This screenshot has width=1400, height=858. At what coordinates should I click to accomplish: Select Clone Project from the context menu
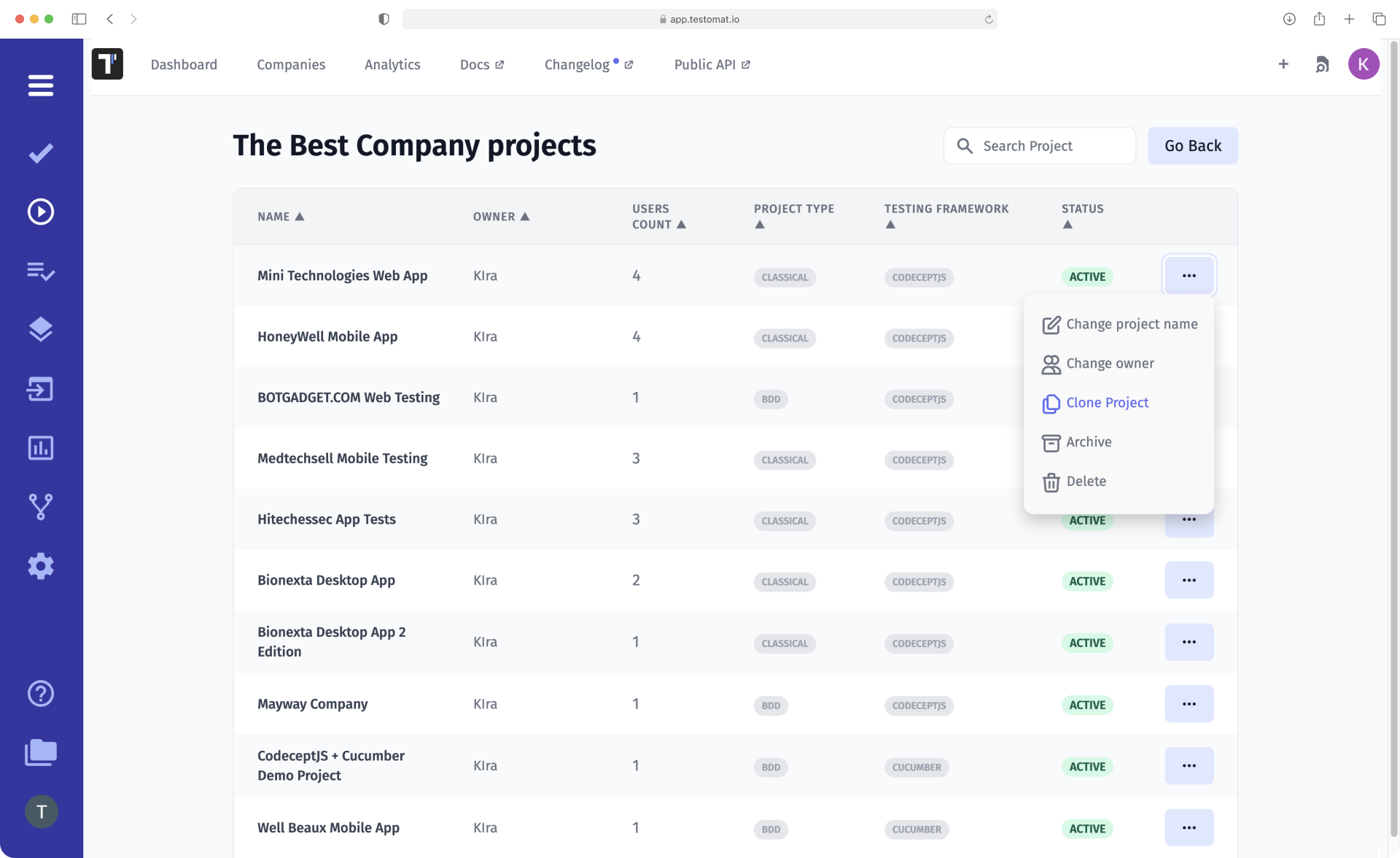pos(1107,402)
